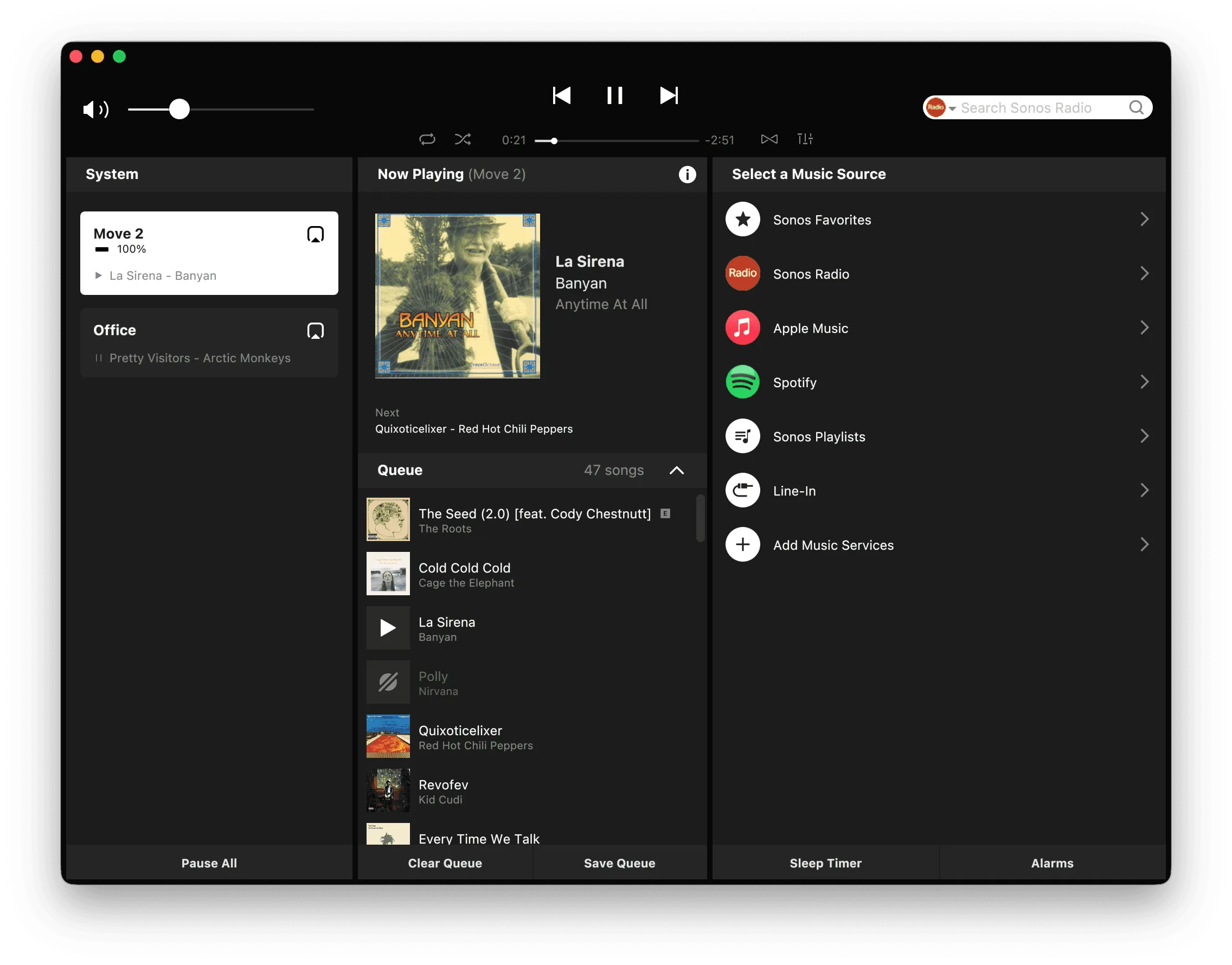Viewport: 1232px width, 965px height.
Task: Click the track info icon
Action: click(687, 174)
